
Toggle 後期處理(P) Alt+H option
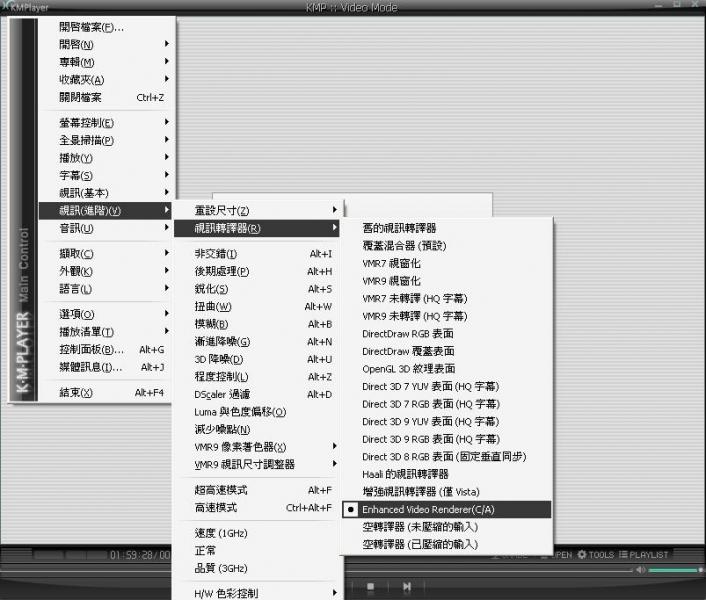257,271
